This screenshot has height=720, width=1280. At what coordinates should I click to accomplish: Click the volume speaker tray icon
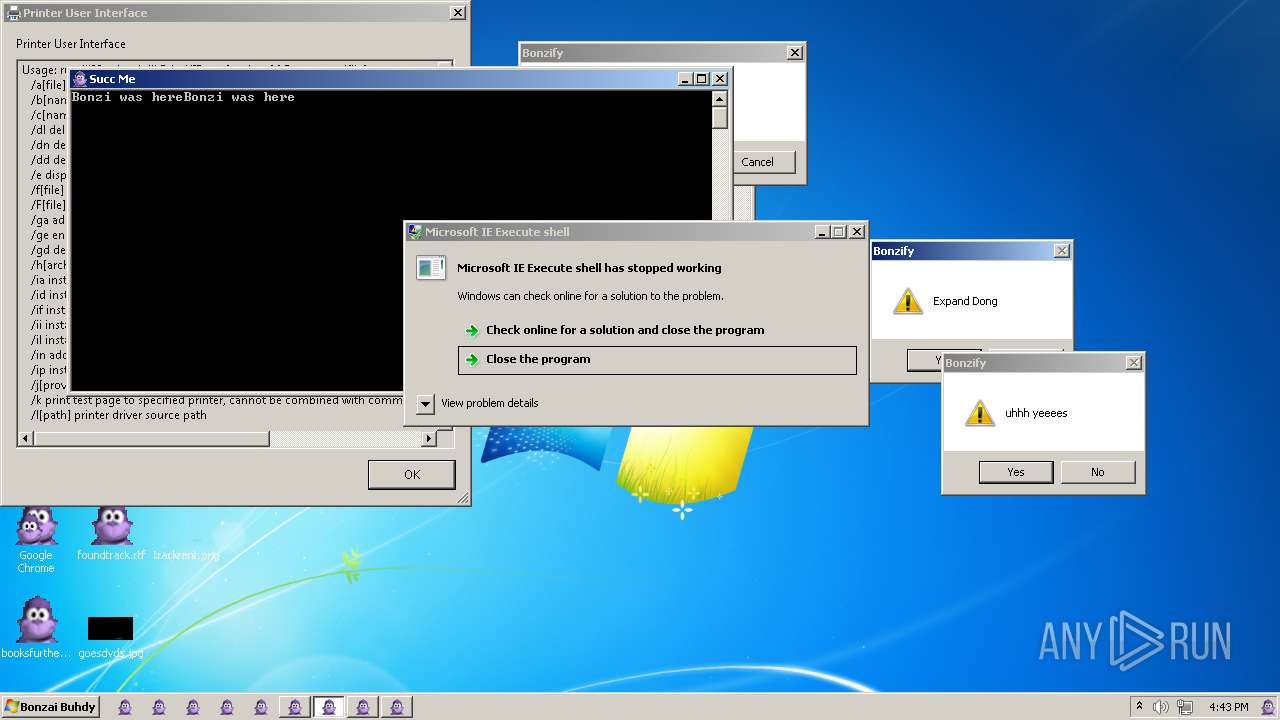[1161, 707]
